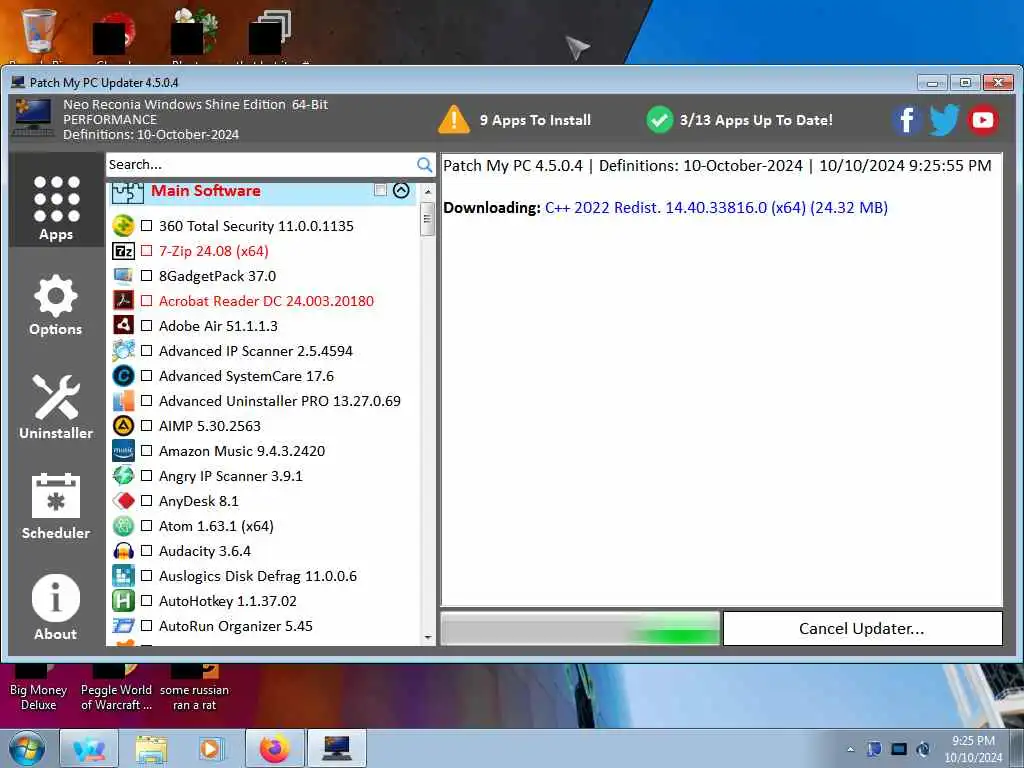1024x768 pixels.
Task: Check the Acrobat Reader DC checkbox
Action: click(146, 300)
